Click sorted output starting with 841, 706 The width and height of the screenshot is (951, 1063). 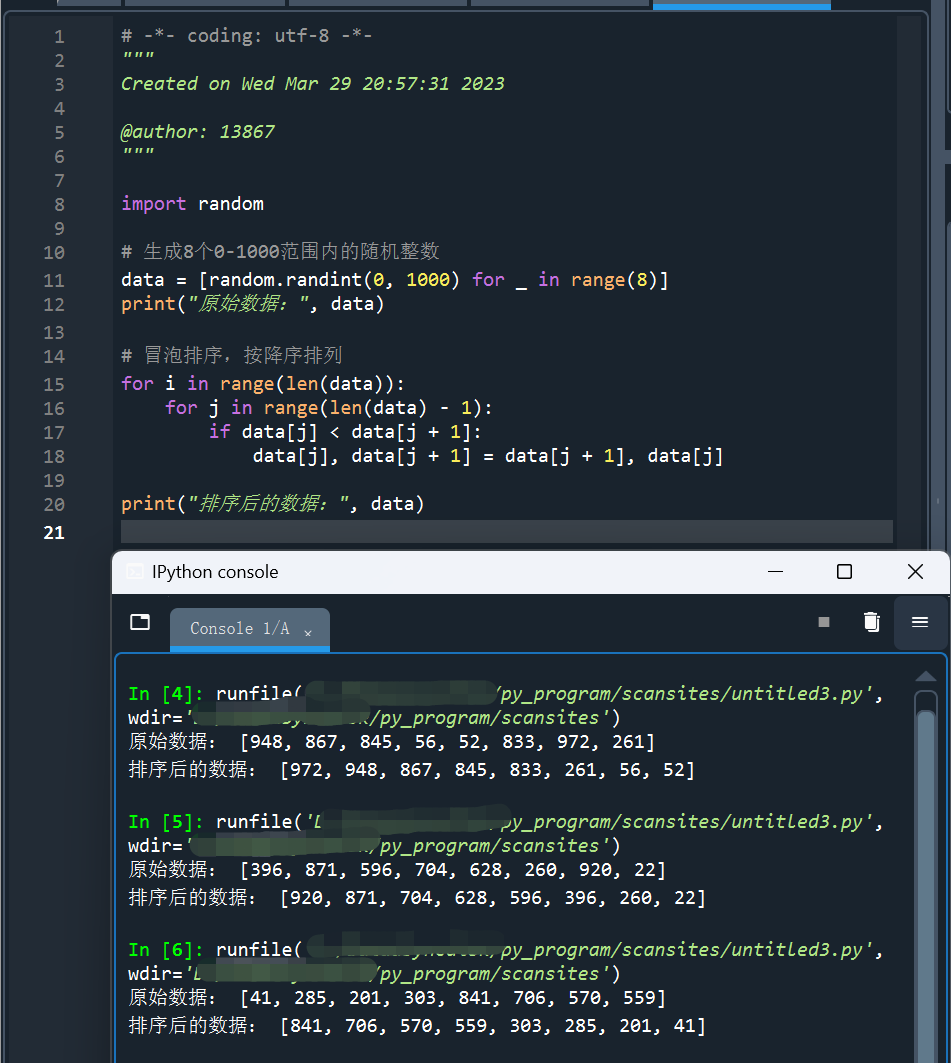pos(493,1026)
